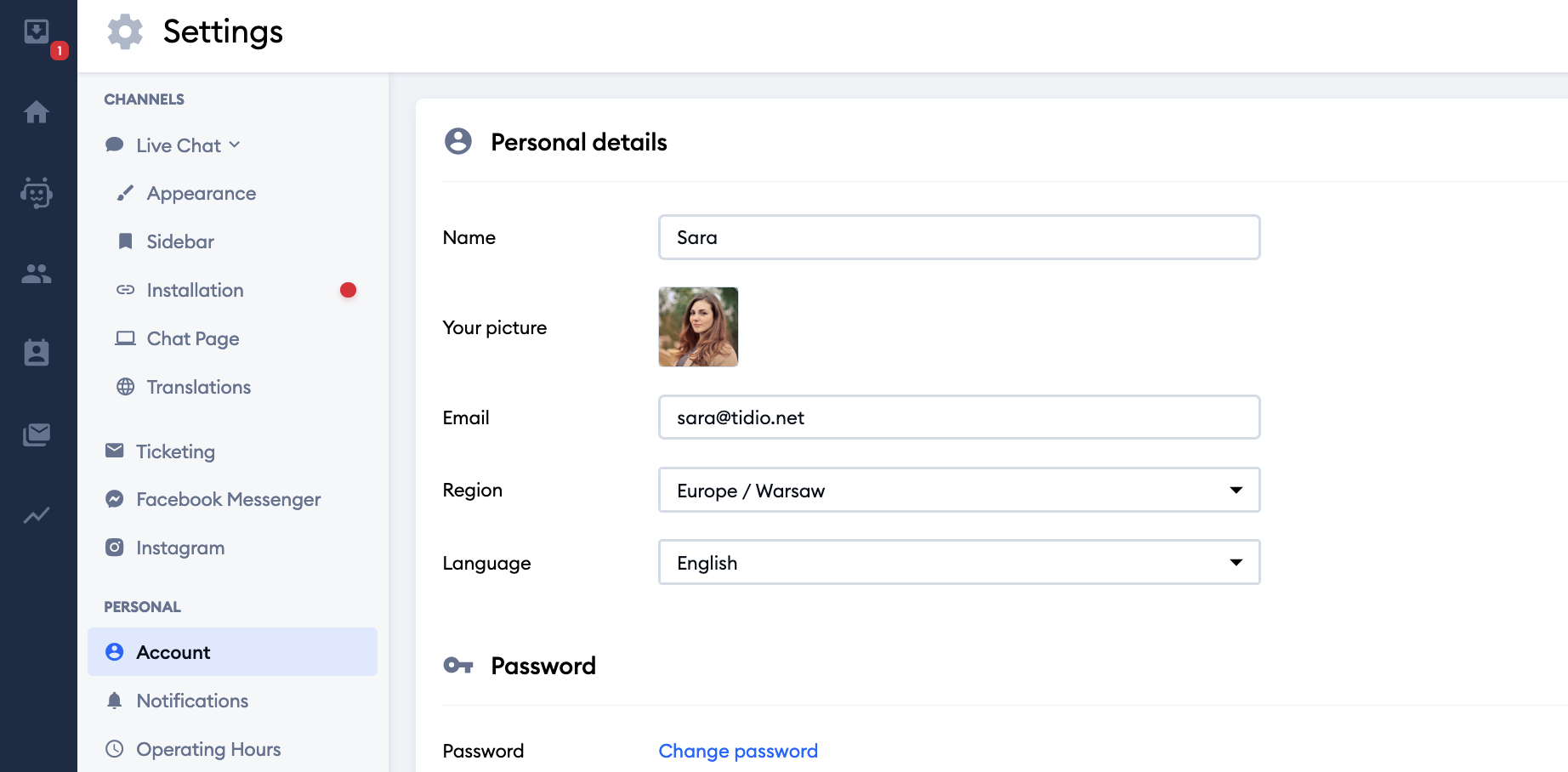Open the chatbot builder from the sidebar
The image size is (1568, 772).
click(x=37, y=193)
